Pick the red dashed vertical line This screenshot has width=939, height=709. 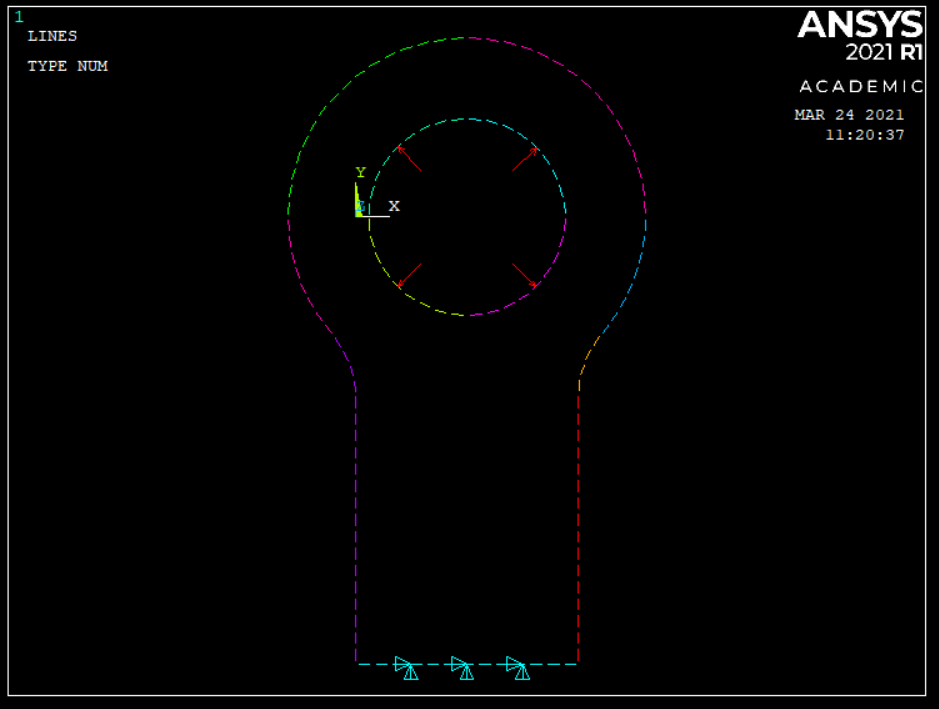coord(578,527)
